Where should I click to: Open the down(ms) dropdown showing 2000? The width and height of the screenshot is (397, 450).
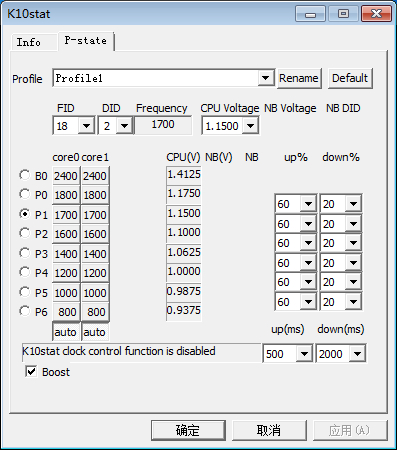tap(357, 354)
